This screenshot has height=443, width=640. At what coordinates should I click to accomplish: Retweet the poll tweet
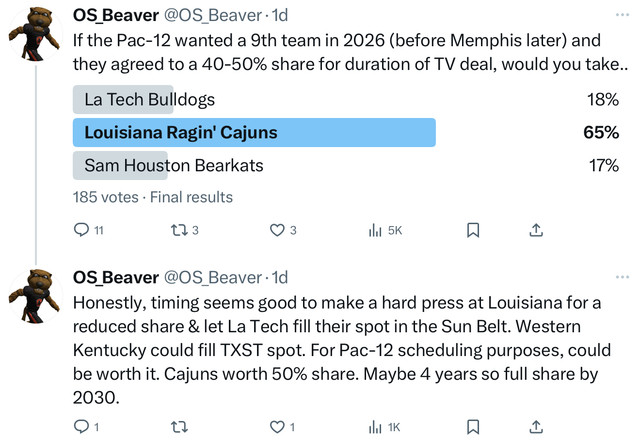pos(180,230)
